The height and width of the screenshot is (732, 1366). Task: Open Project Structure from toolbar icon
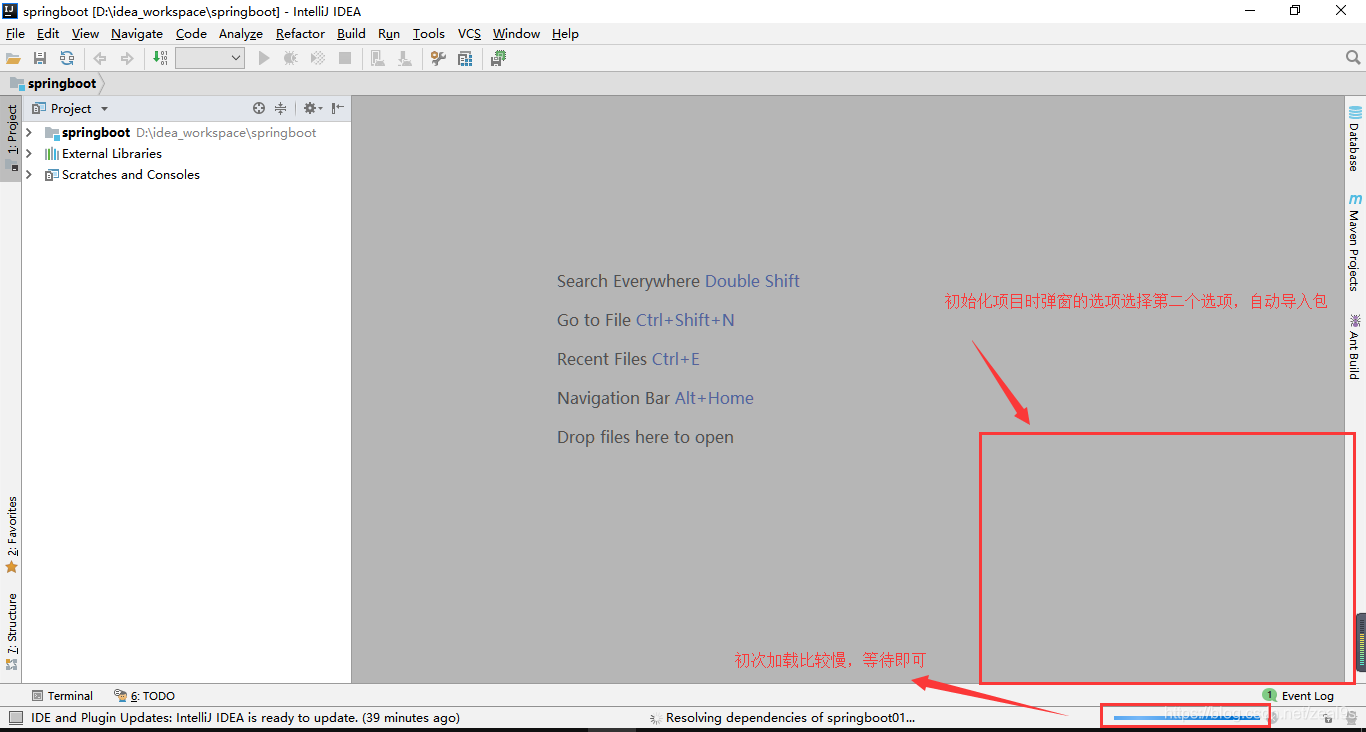pos(465,58)
